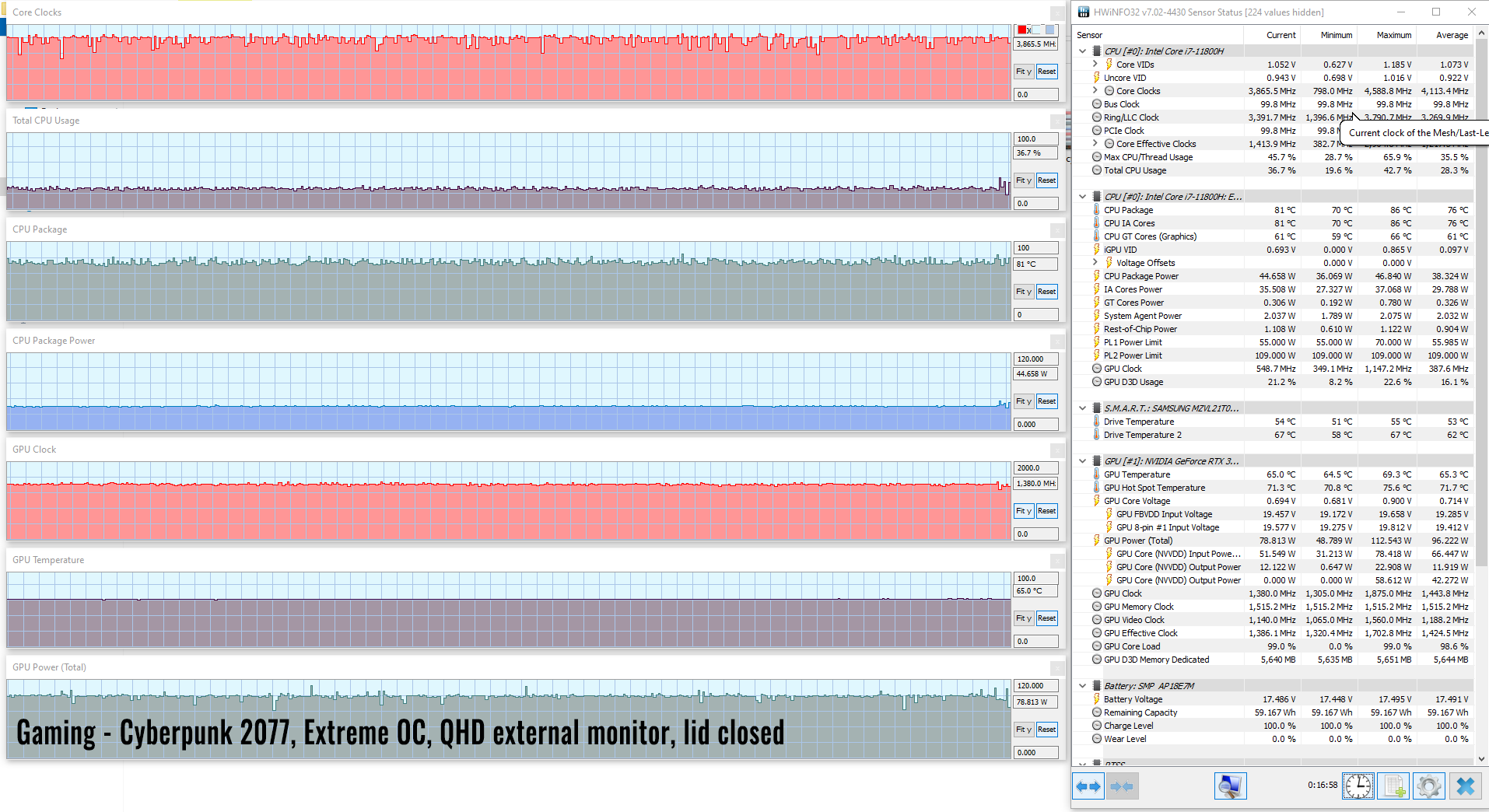Pick the red swatch in Core Clocks graph
The height and width of the screenshot is (812, 1489).
click(x=1022, y=30)
